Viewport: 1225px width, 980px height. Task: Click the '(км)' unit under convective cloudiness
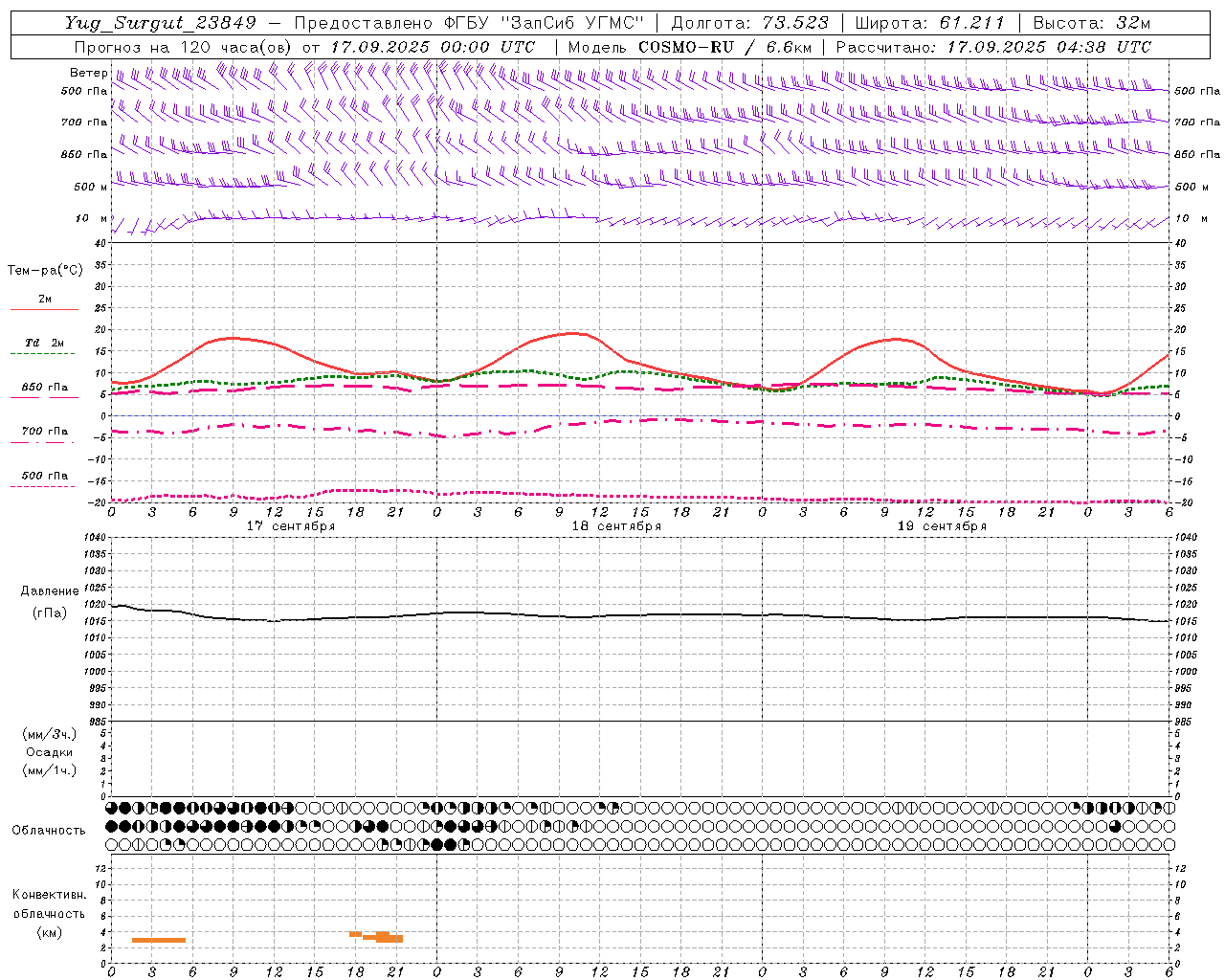[x=49, y=932]
